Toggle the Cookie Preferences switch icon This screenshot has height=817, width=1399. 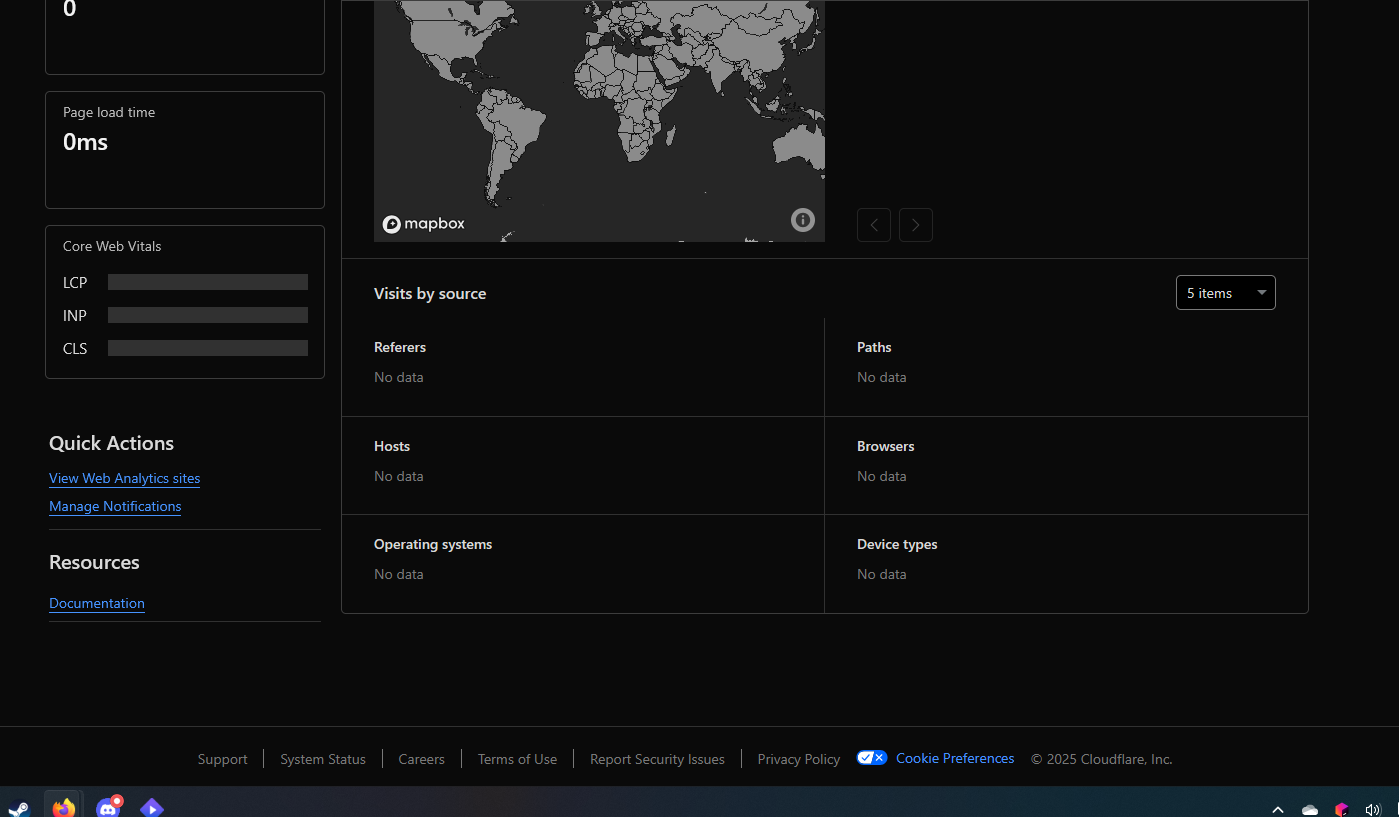pos(872,758)
